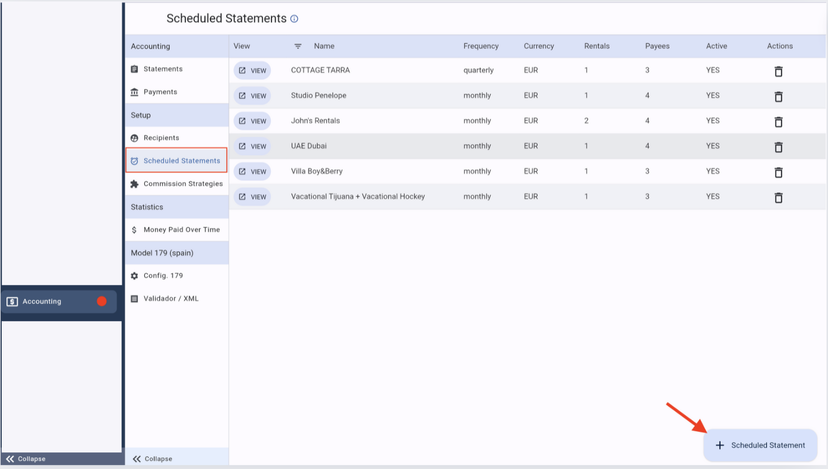This screenshot has width=828, height=469.
Task: Open the info icon beside Scheduled Statements
Action: tap(294, 19)
